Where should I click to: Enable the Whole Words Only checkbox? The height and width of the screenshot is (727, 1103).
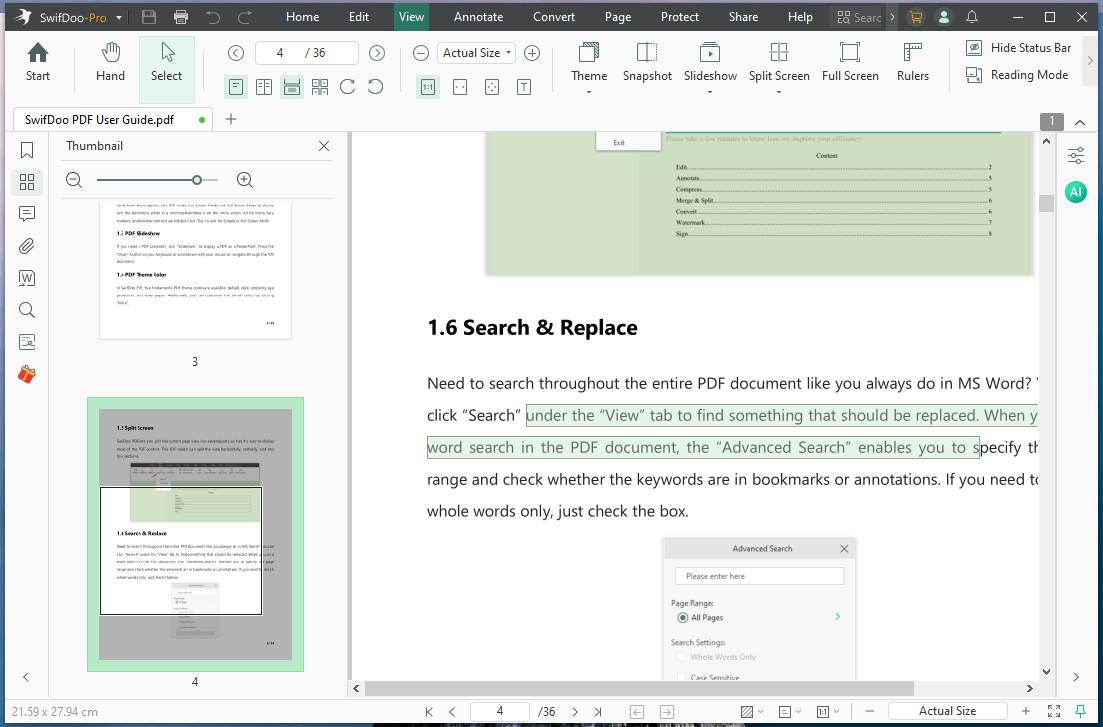tap(682, 657)
